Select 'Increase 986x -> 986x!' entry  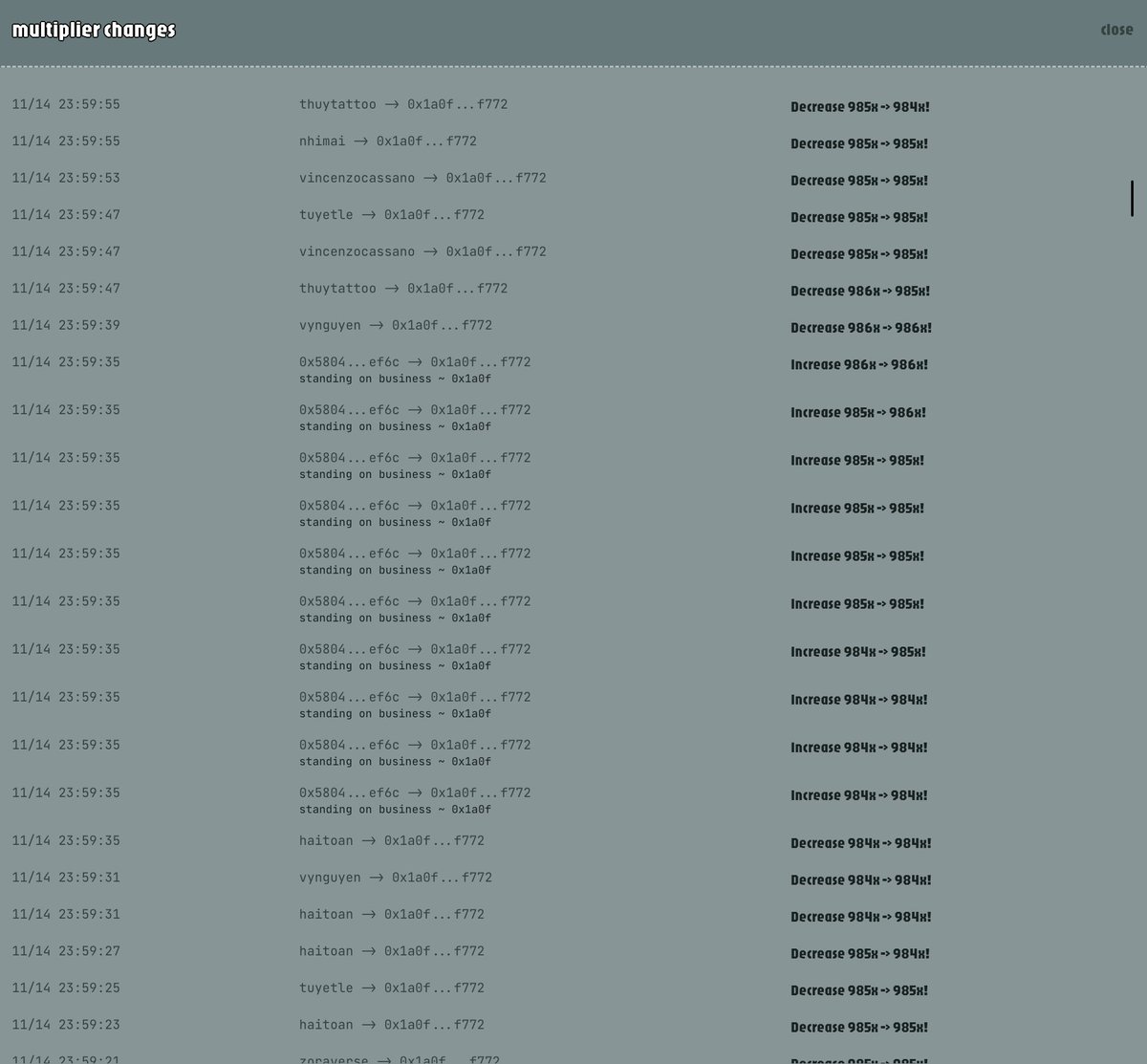point(859,365)
